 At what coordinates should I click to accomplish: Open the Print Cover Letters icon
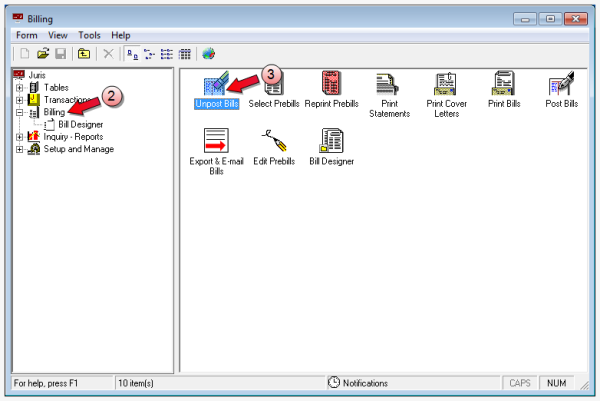[x=445, y=83]
